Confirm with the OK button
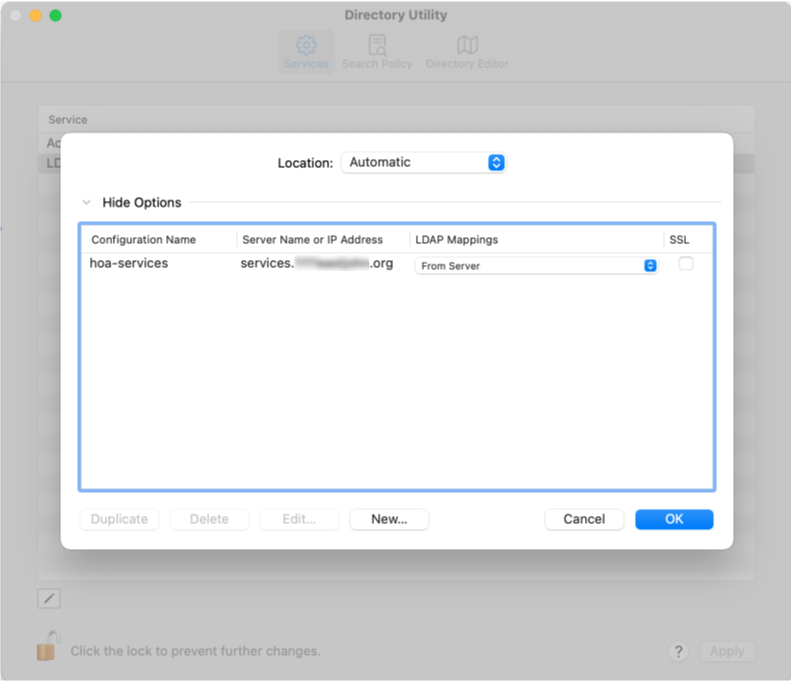Image resolution: width=791 pixels, height=681 pixels. pyautogui.click(x=674, y=519)
